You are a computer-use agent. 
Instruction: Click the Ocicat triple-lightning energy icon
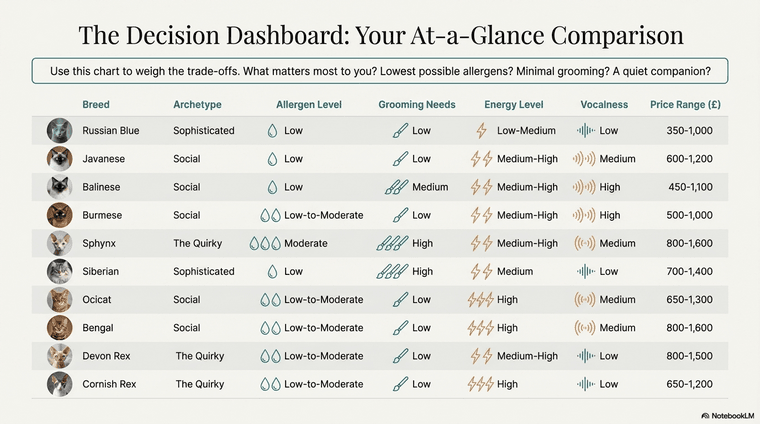[x=480, y=299]
